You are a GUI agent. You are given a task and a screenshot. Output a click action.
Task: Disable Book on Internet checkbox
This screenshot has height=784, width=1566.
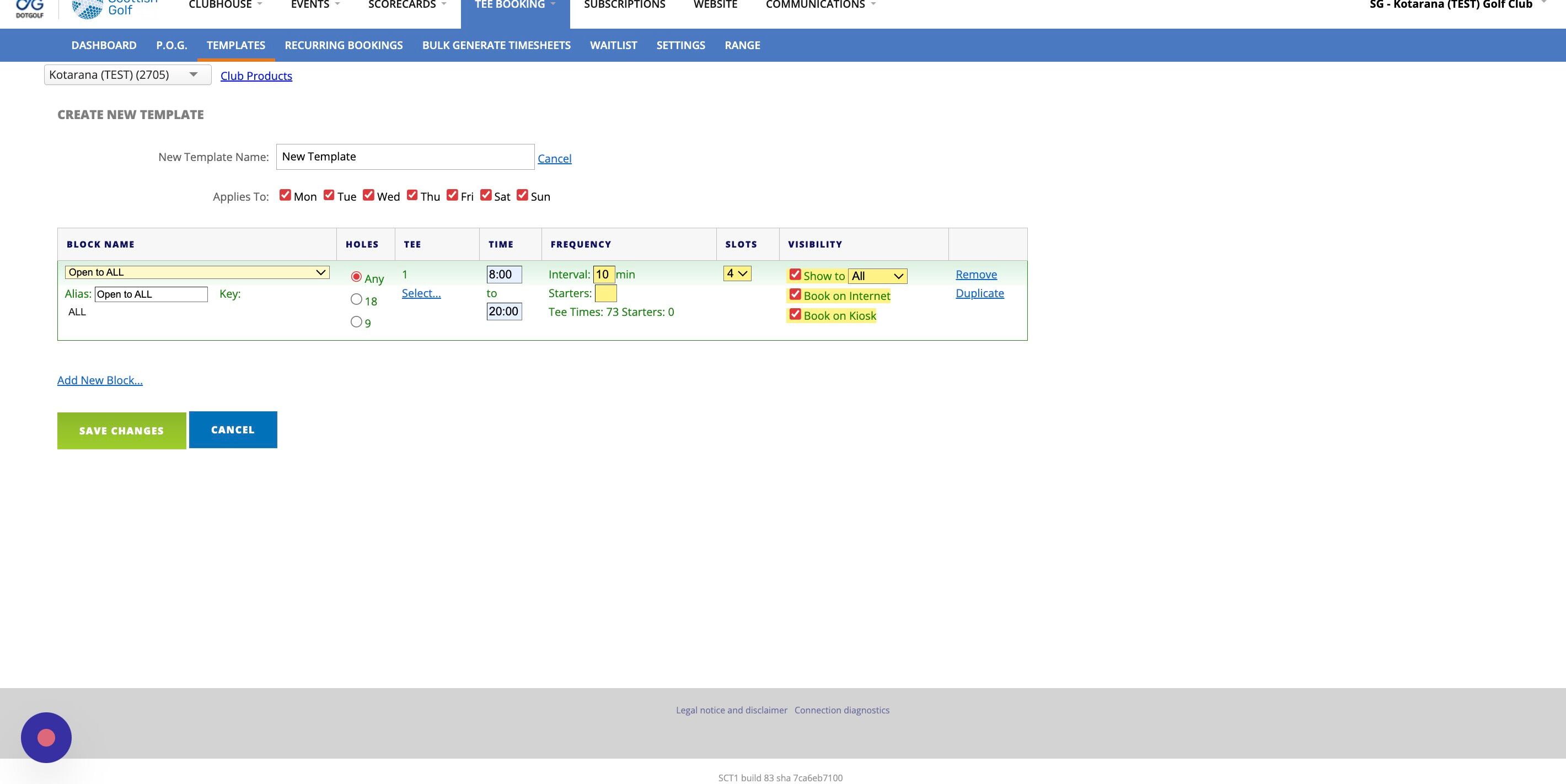pyautogui.click(x=795, y=295)
